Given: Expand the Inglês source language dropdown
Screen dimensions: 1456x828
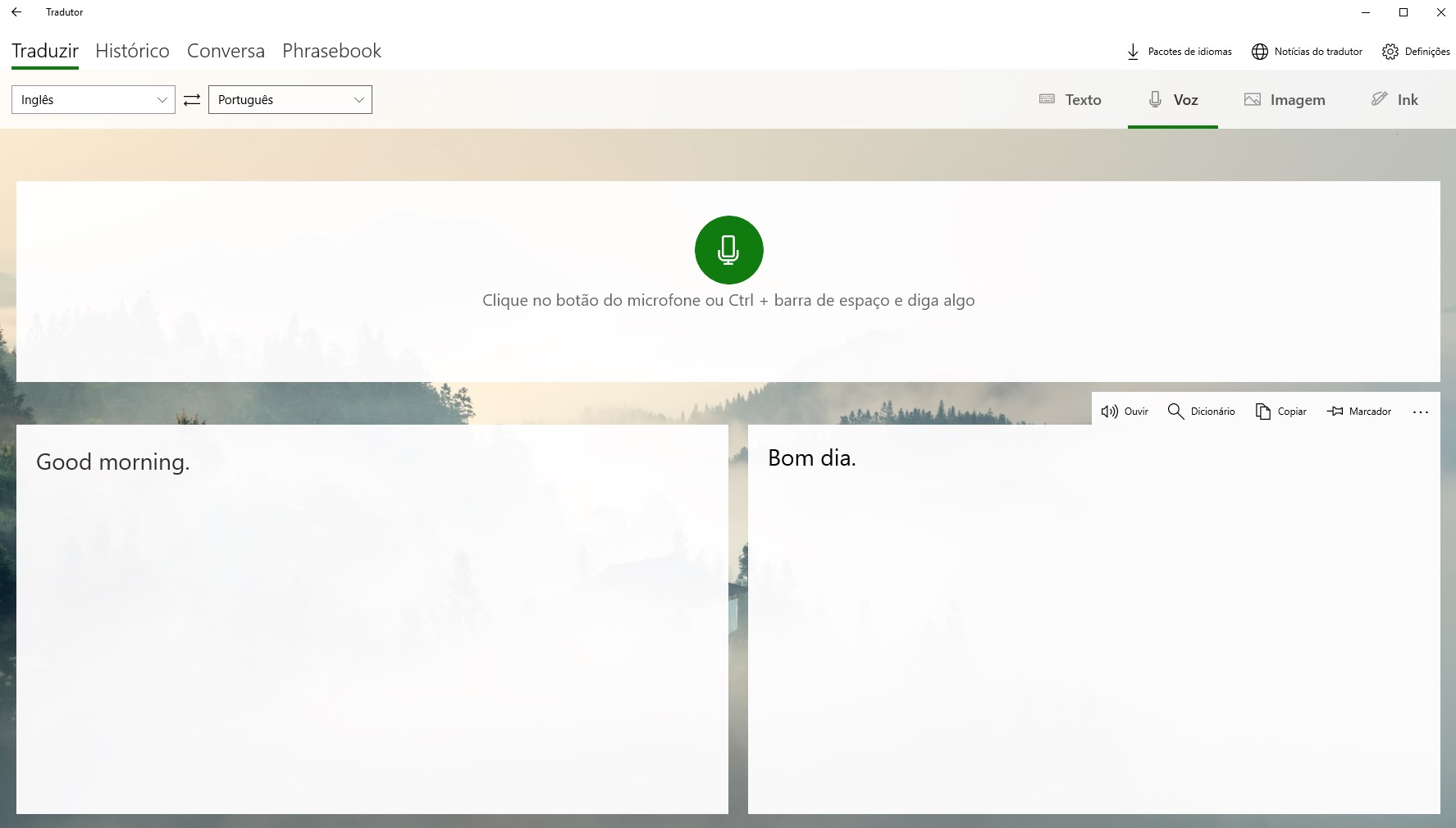Looking at the screenshot, I should point(94,100).
